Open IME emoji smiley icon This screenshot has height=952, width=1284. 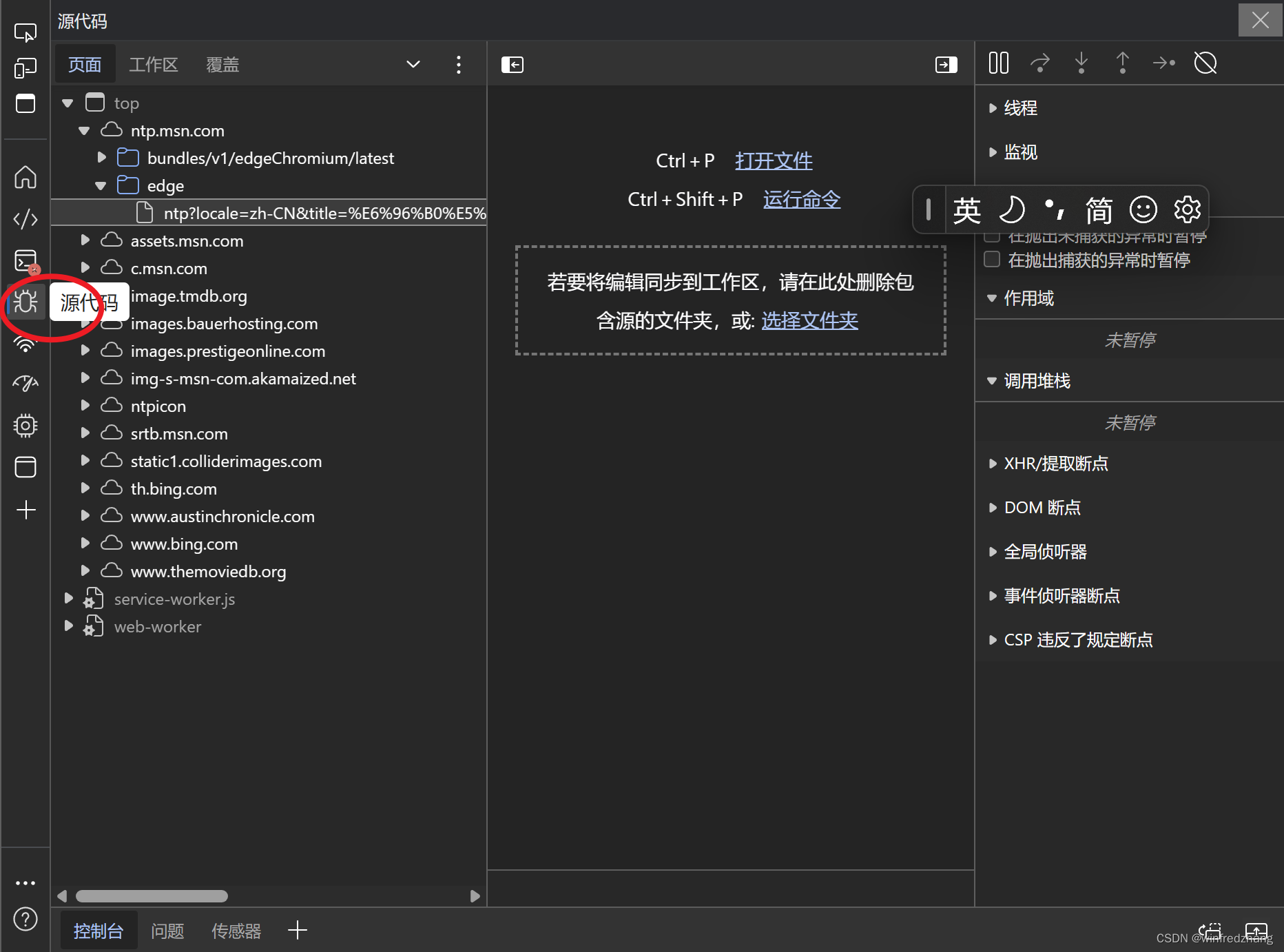1143,209
